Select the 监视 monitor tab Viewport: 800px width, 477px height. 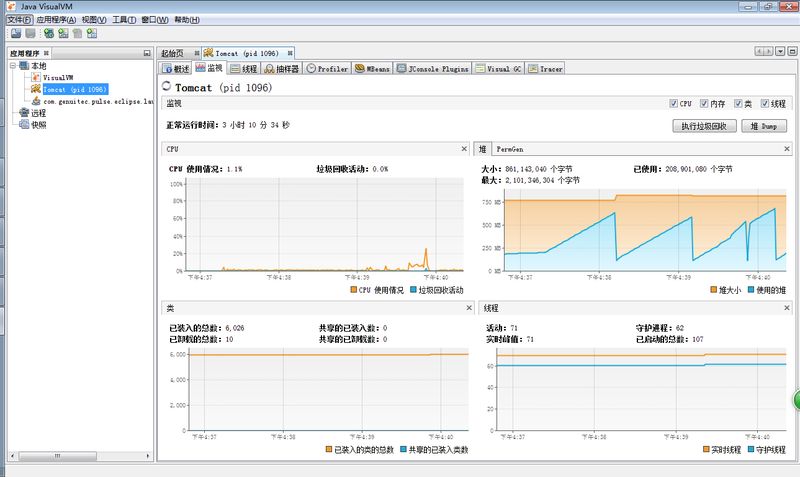[209, 68]
